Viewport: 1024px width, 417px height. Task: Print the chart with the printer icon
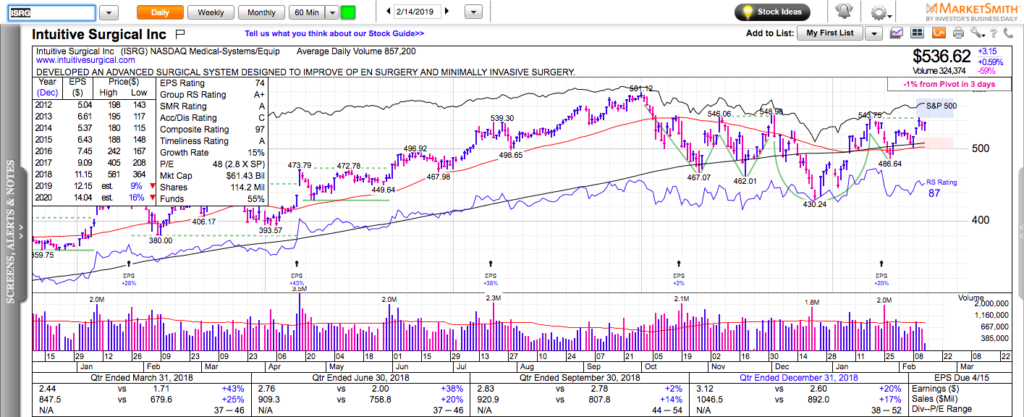(958, 33)
